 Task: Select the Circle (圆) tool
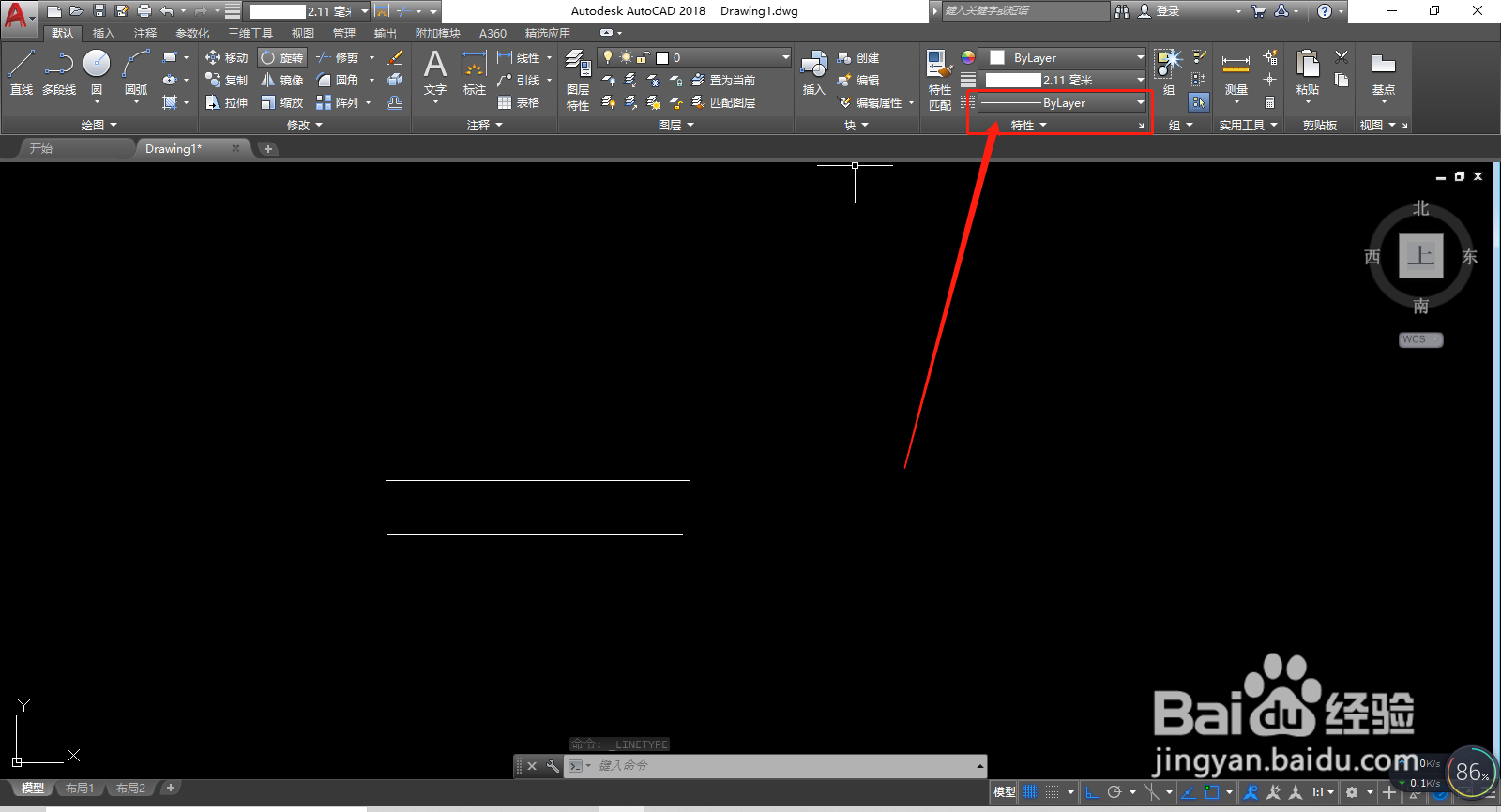pos(97,74)
